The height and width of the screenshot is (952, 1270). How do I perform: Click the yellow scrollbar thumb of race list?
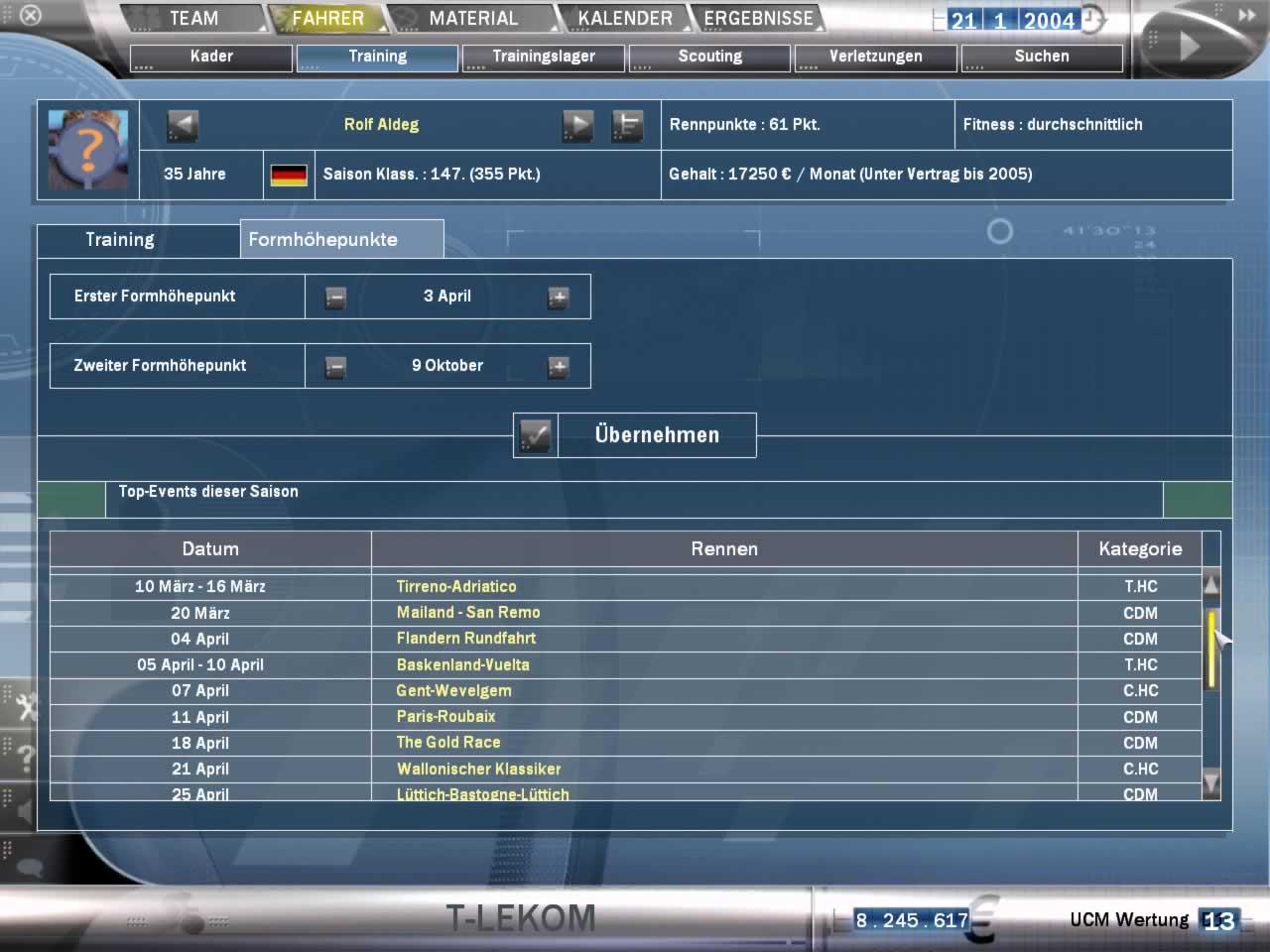(x=1211, y=649)
